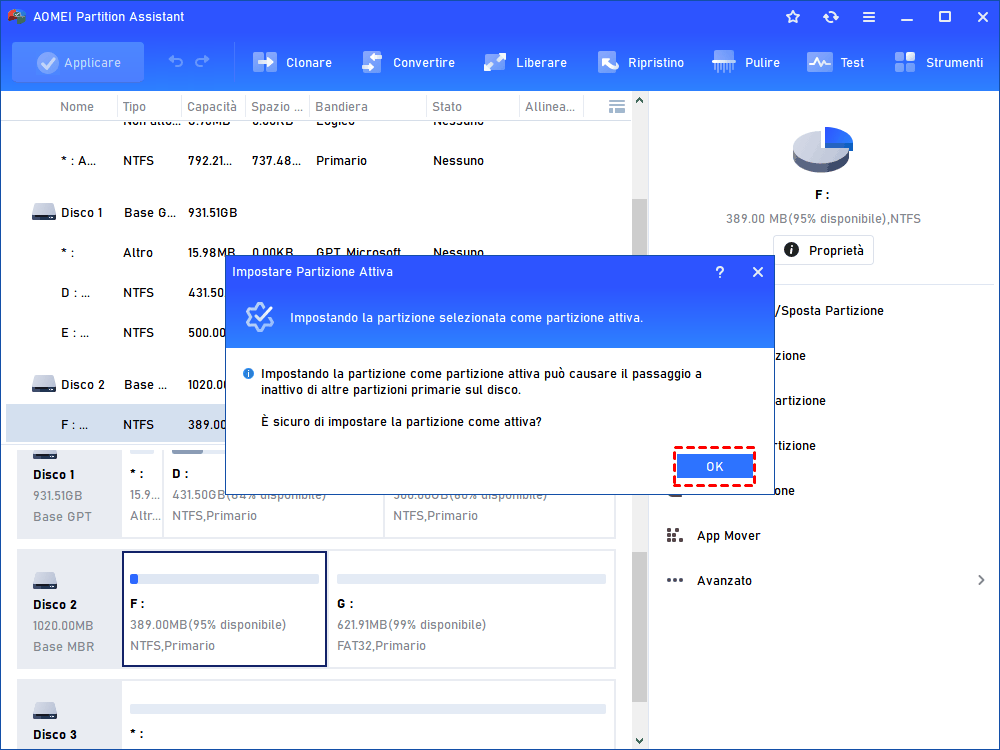Click the Disco 3 usage bar
This screenshot has width=1000, height=750.
[368, 709]
